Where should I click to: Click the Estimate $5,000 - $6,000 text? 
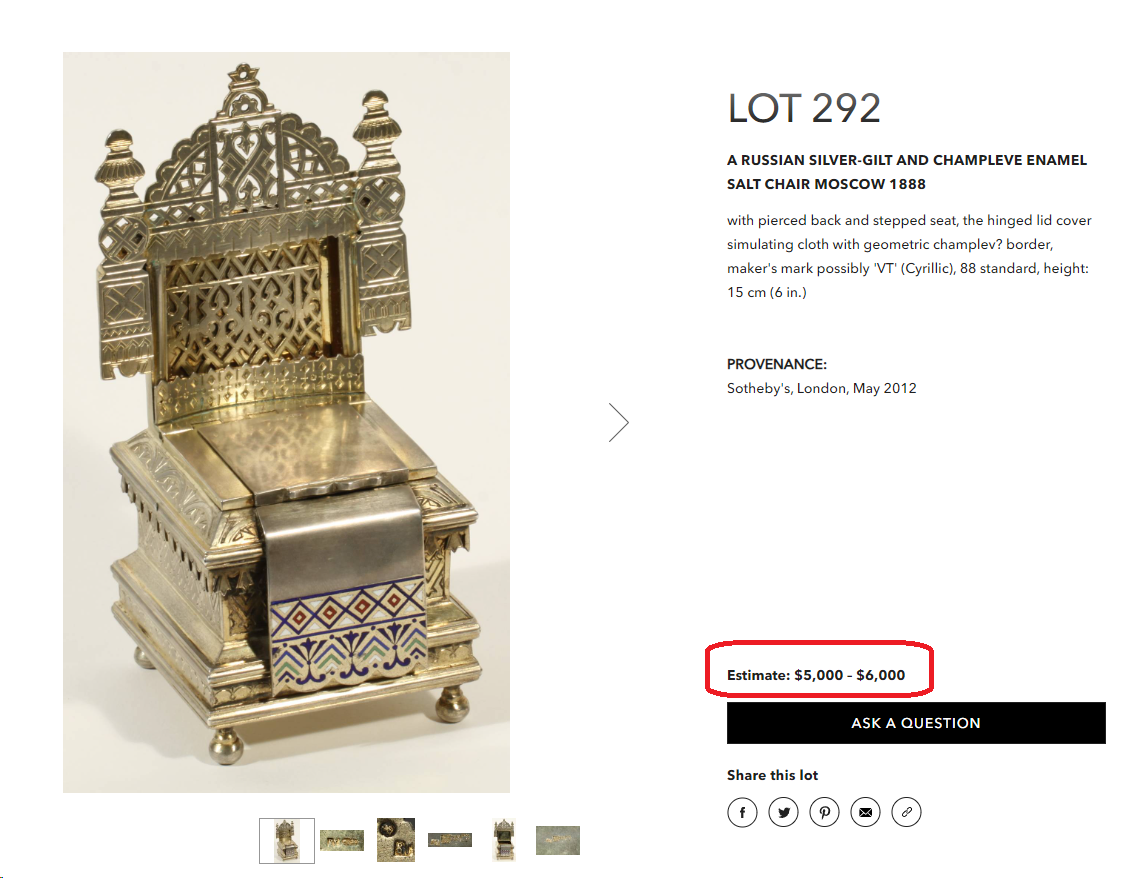point(816,675)
